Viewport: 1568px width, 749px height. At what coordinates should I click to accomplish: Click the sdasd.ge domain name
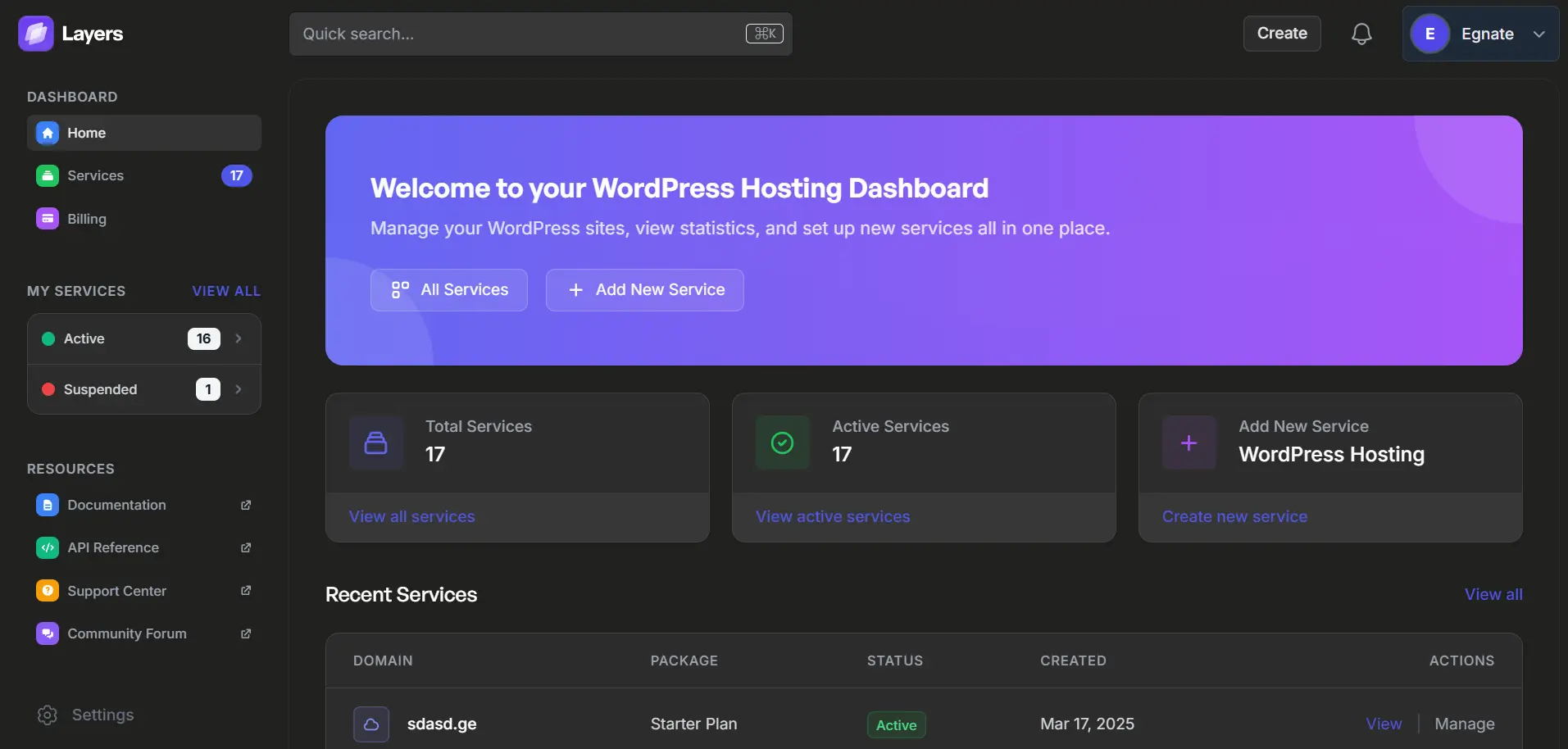442,724
